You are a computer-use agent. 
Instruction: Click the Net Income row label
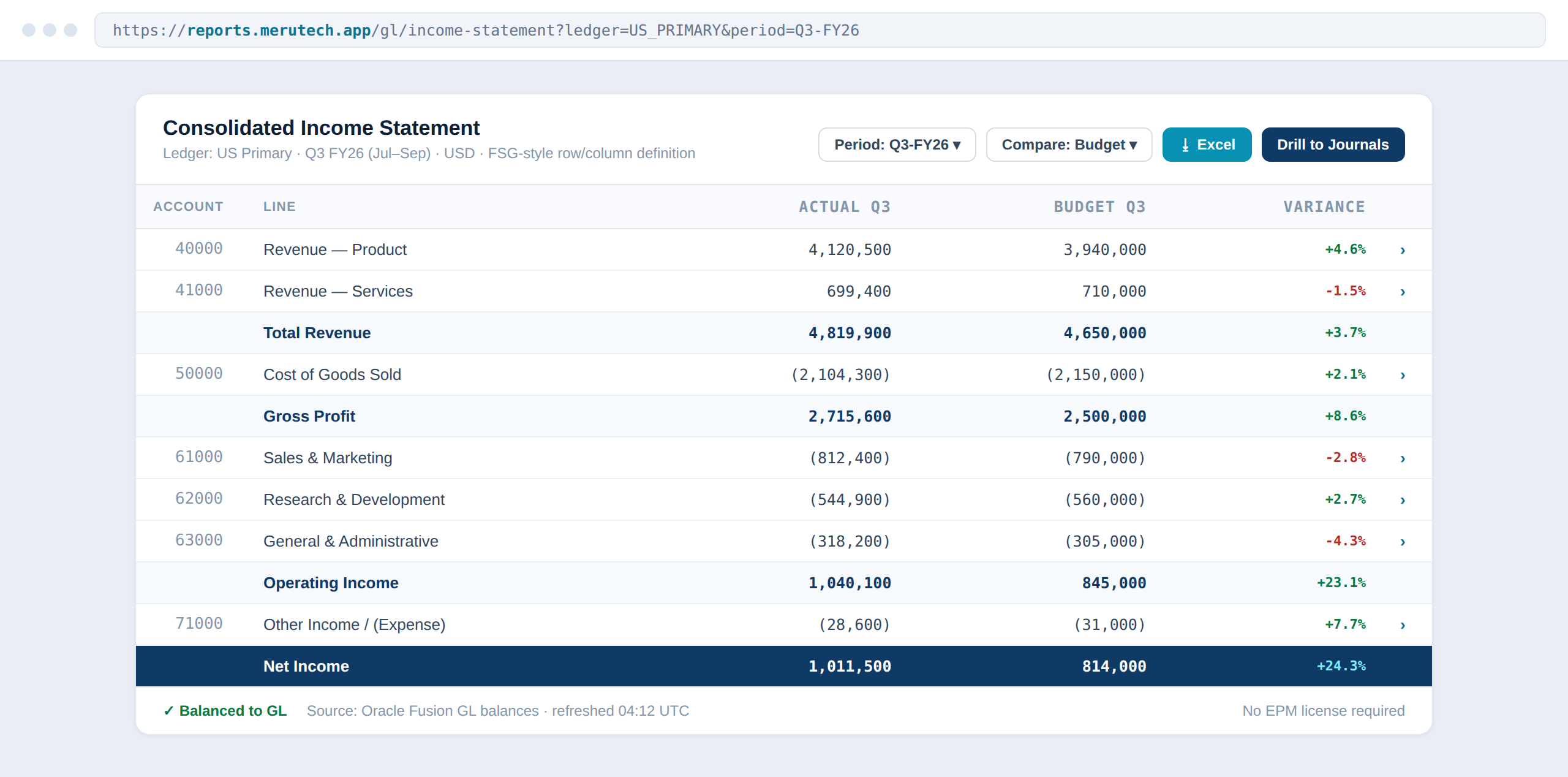tap(306, 666)
